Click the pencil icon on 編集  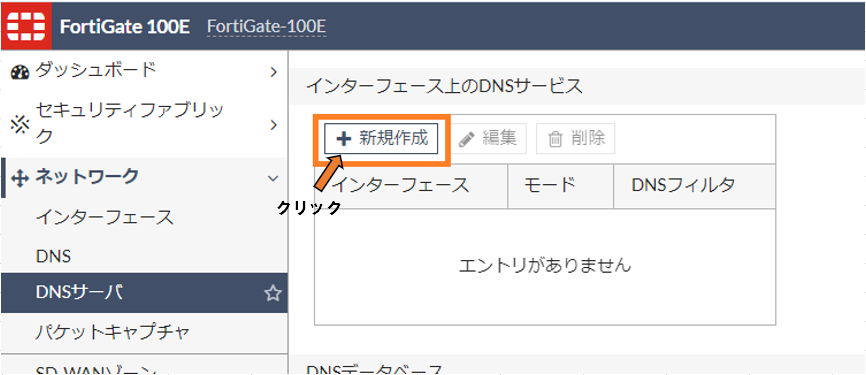pos(467,140)
